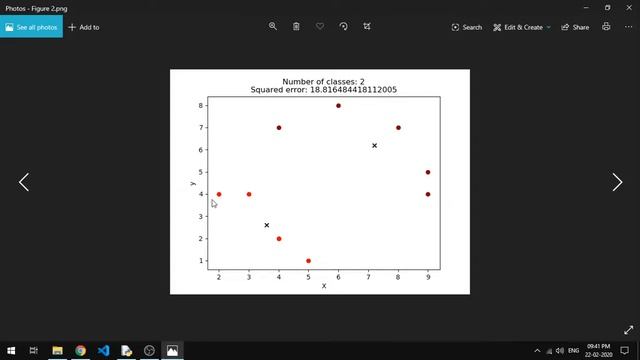
Task: Open the See more ellipsis menu
Action: [x=628, y=27]
